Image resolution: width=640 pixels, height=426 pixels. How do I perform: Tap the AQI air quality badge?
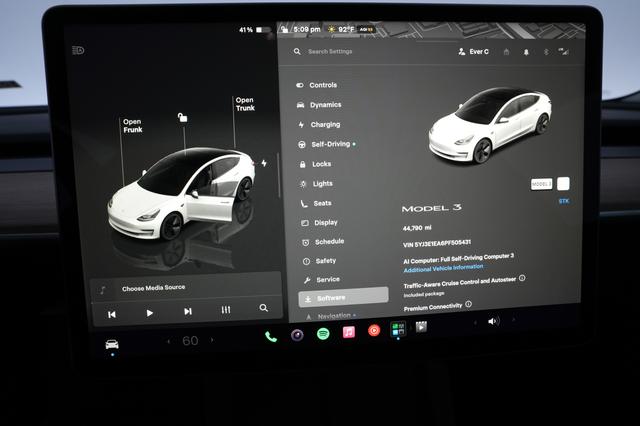pyautogui.click(x=366, y=29)
